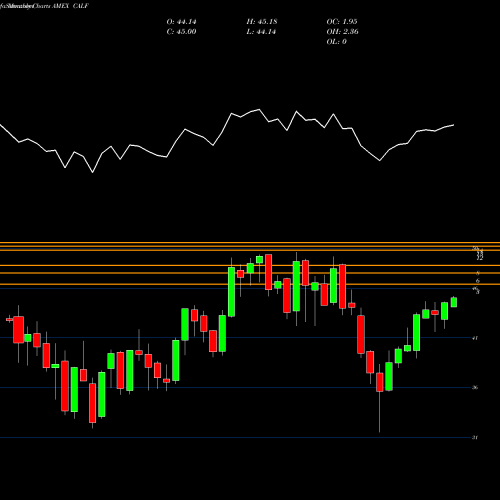Click the '41' price axis label
500x500 pixels.
[475, 338]
